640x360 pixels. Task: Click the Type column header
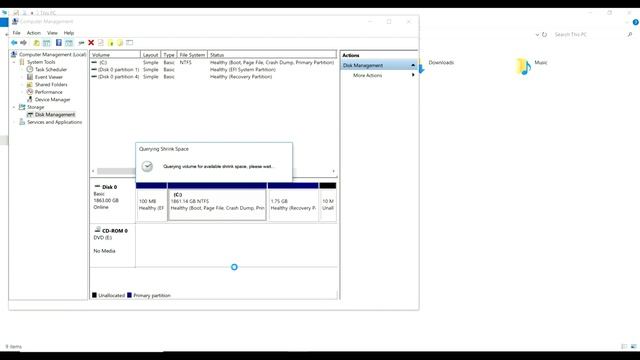click(x=169, y=55)
